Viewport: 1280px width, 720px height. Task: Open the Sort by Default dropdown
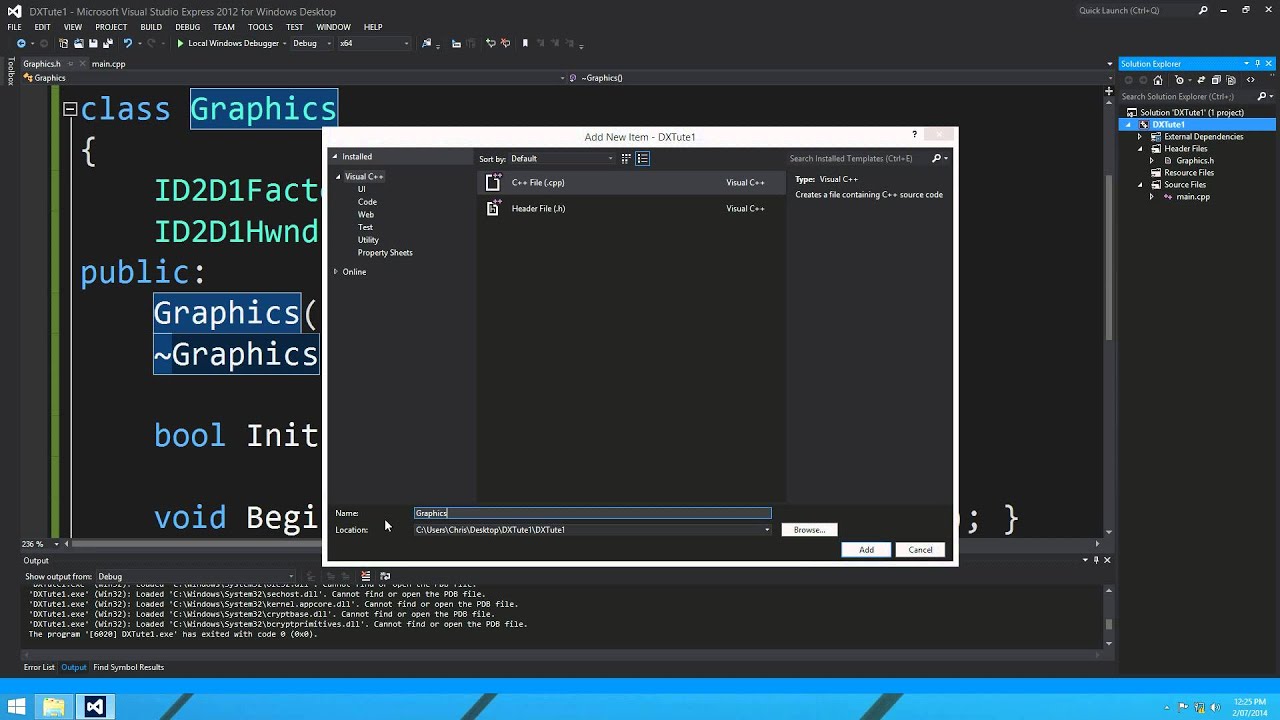click(563, 158)
